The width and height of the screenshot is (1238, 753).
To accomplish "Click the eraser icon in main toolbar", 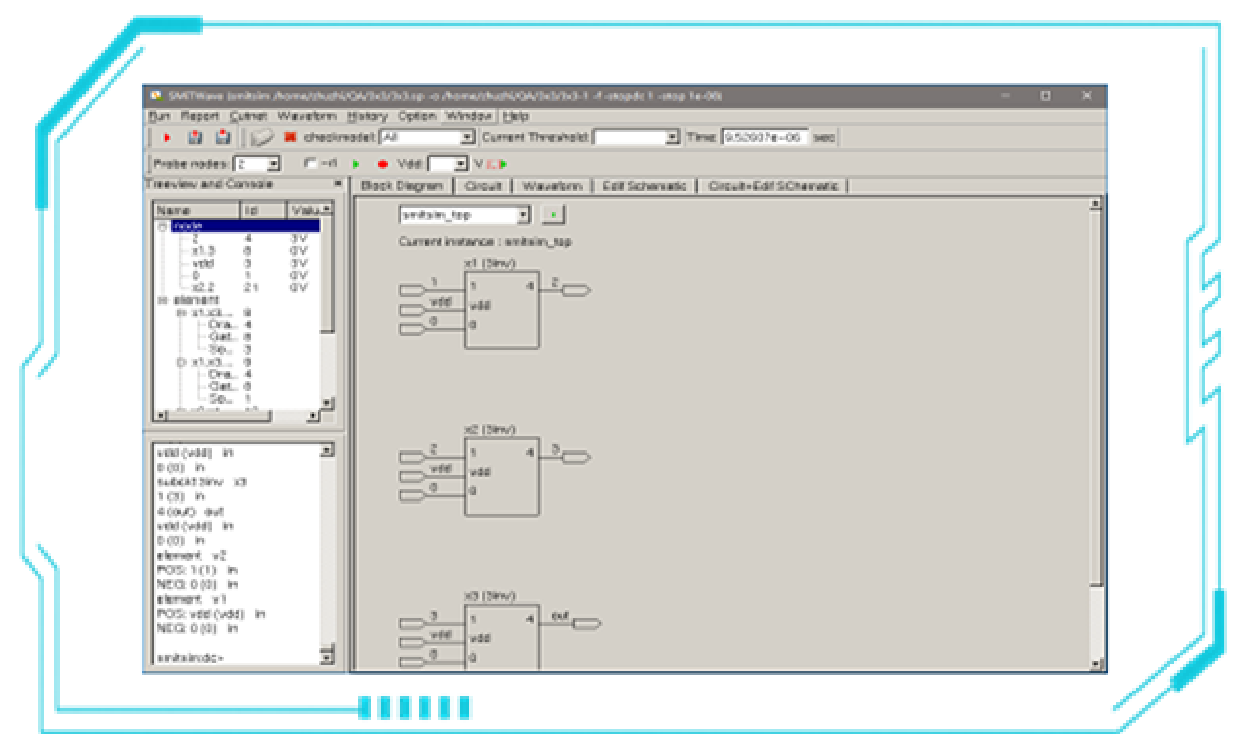I will [261, 137].
